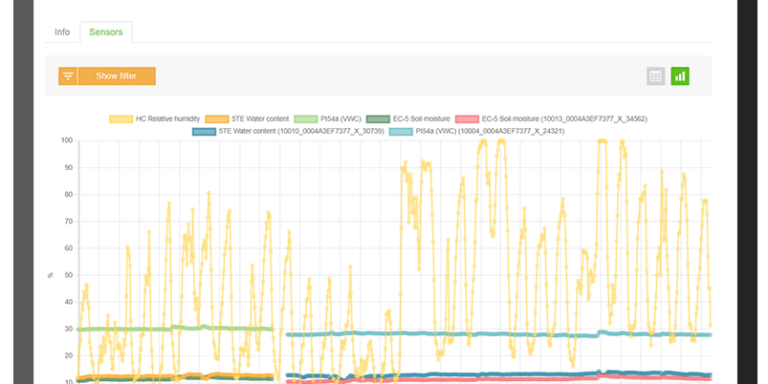Toggle dark green EC-5 Soil moisture swatch
This screenshot has width=768, height=384.
(x=378, y=119)
